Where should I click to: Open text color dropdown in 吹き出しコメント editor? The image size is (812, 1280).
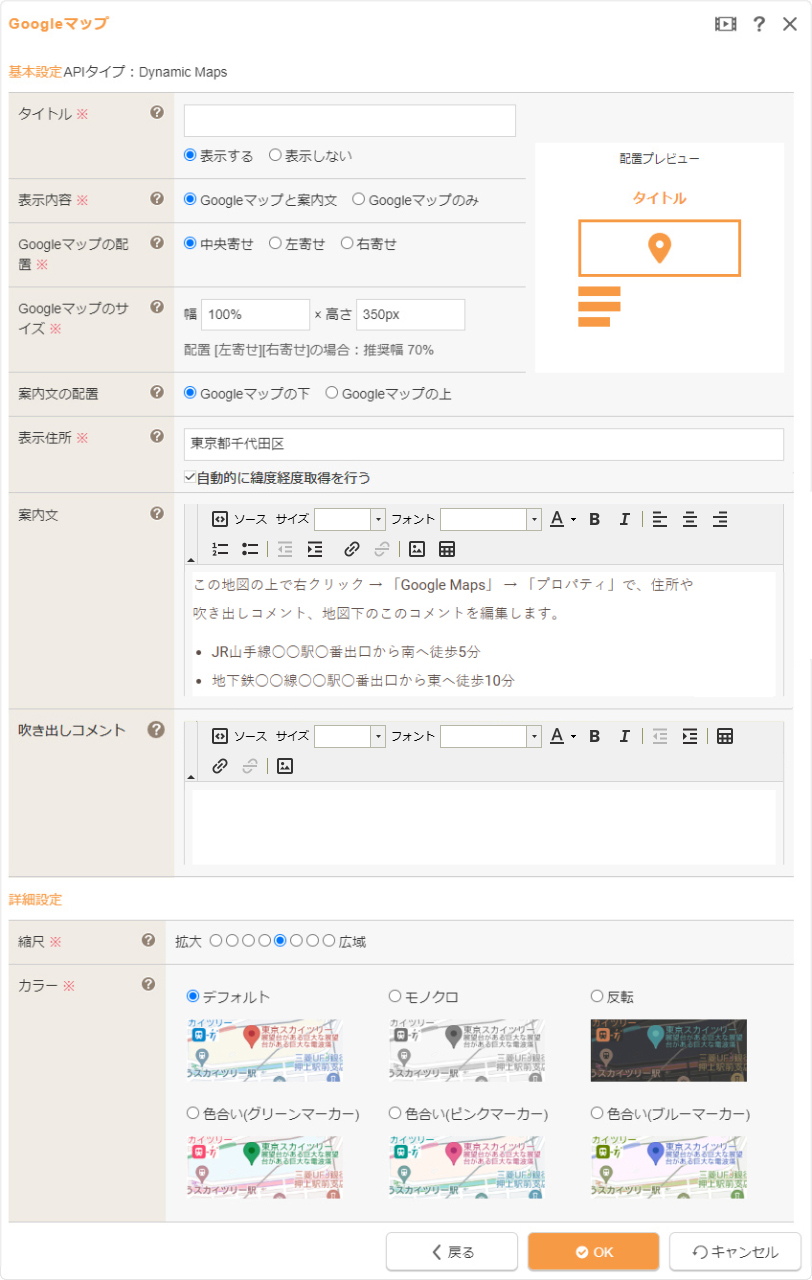click(x=563, y=736)
